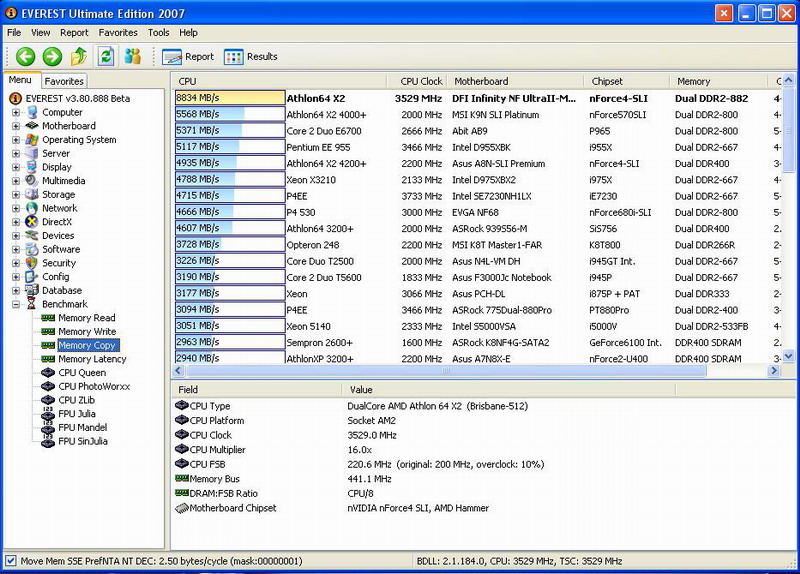
Task: Open the File menu
Action: (14, 33)
